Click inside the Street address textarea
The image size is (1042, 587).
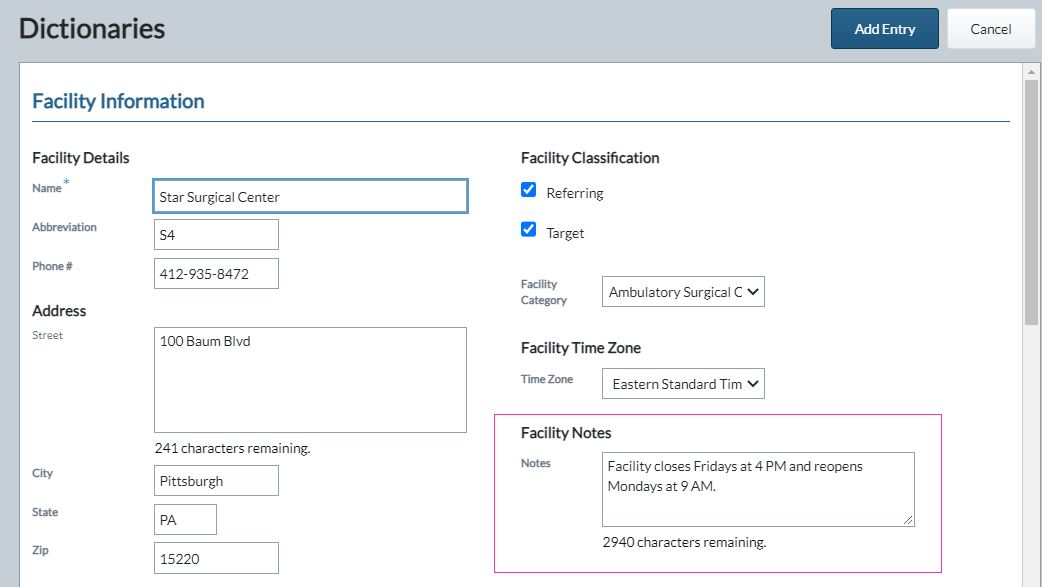(x=310, y=380)
